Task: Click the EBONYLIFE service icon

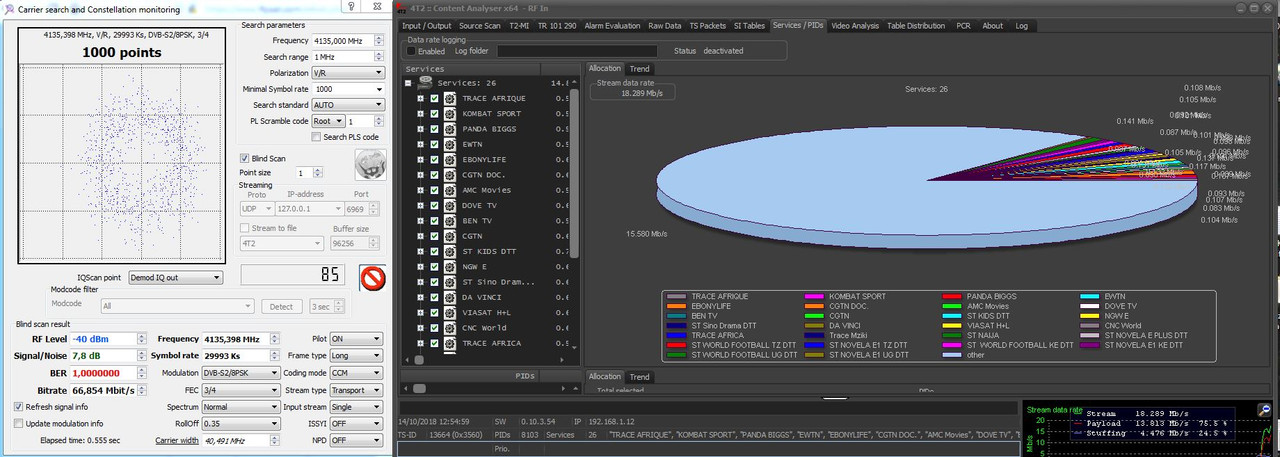Action: 450,160
